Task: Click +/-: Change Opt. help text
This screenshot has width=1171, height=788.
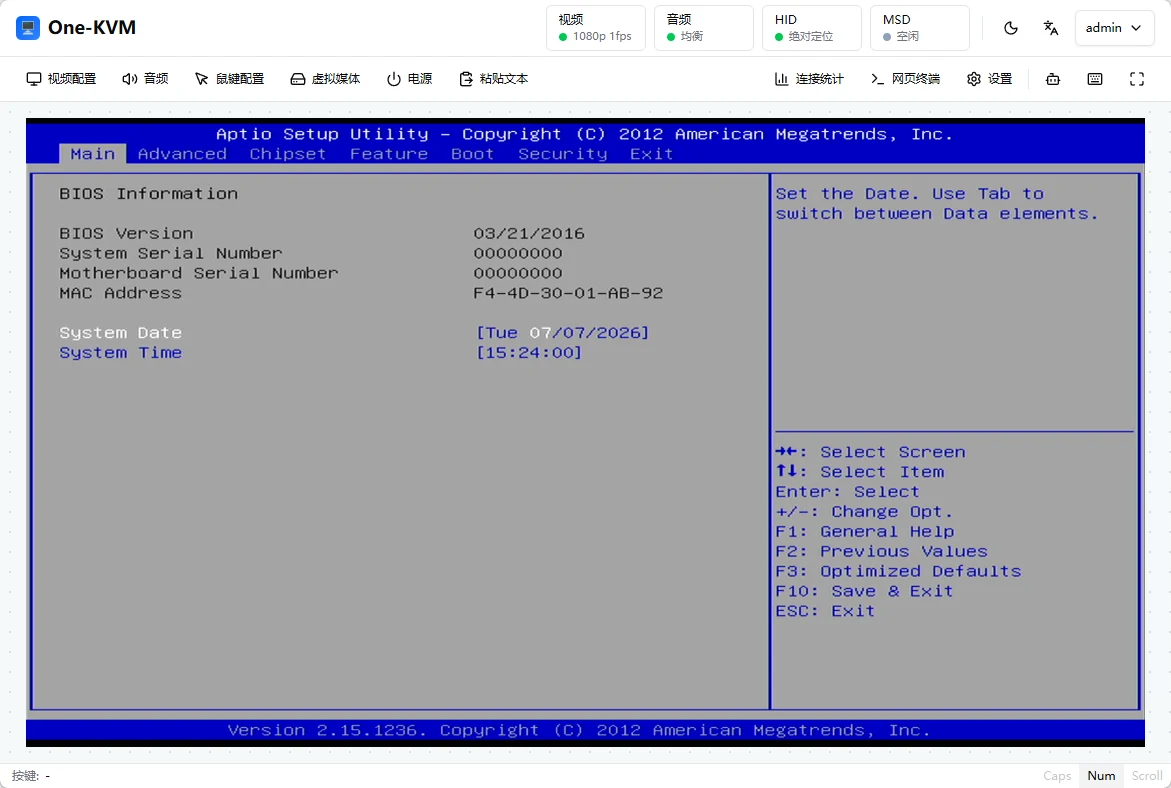Action: [x=864, y=512]
